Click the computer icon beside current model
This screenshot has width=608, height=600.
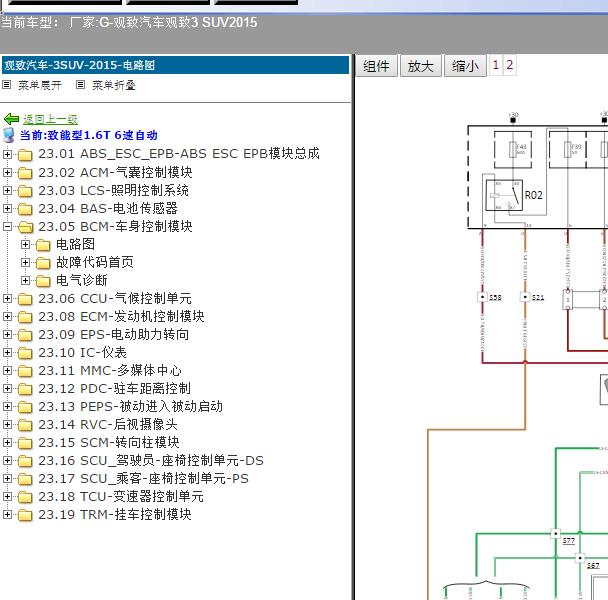coord(9,135)
